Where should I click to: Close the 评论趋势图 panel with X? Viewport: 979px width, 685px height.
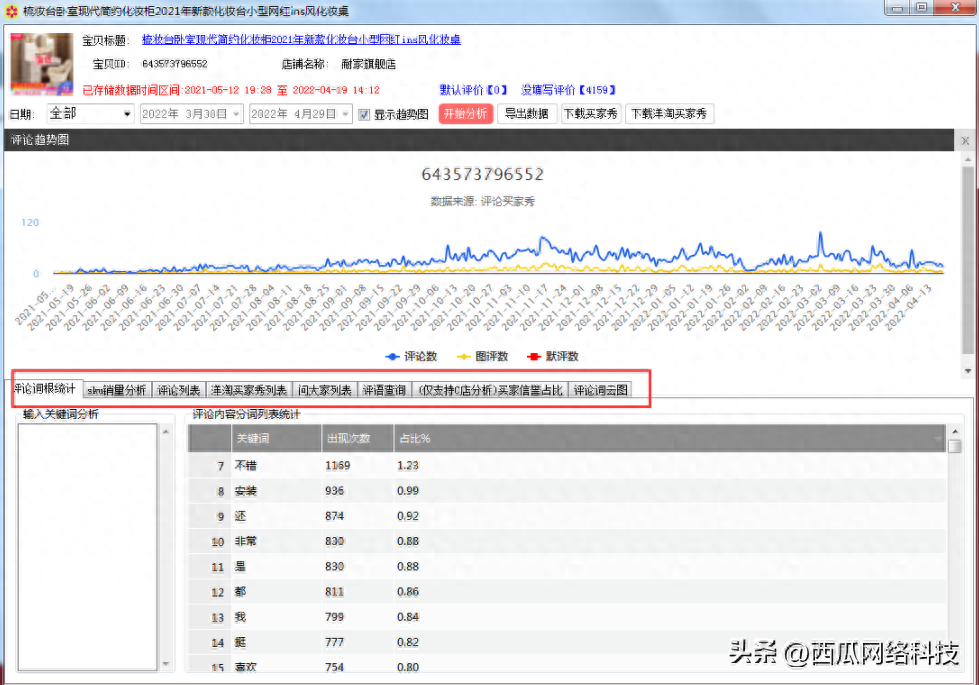965,141
